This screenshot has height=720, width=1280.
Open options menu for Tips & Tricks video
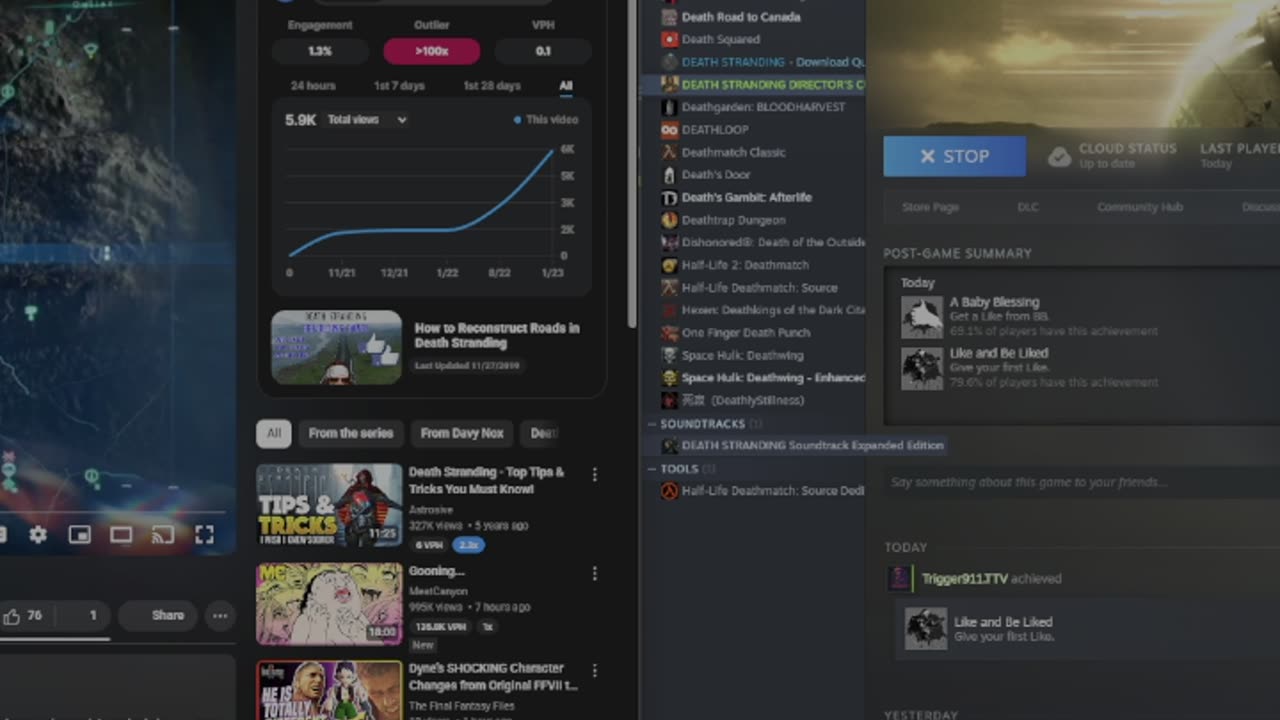(594, 475)
